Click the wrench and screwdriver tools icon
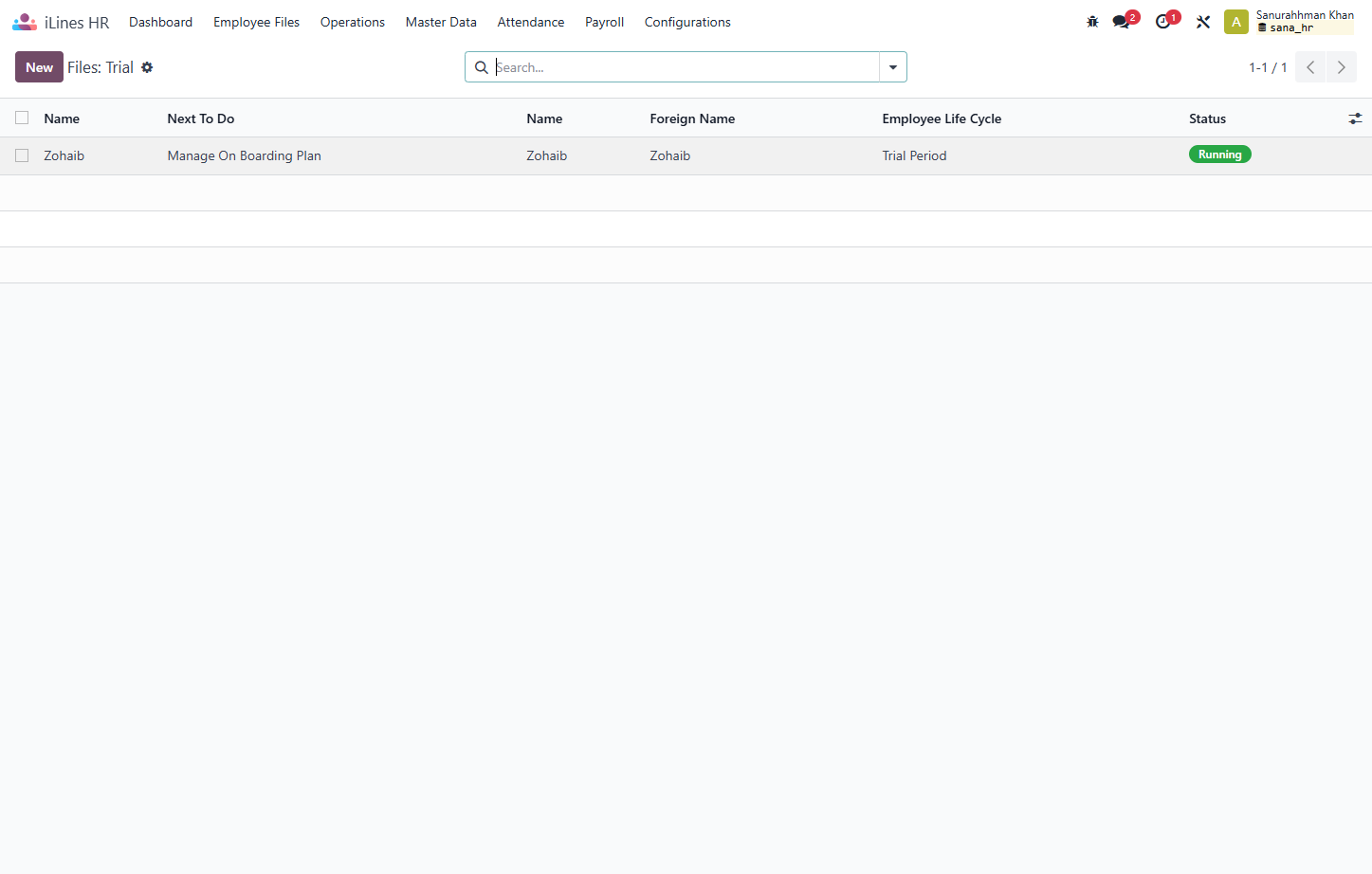Screen dimensions: 1372x874 pyautogui.click(x=1203, y=22)
